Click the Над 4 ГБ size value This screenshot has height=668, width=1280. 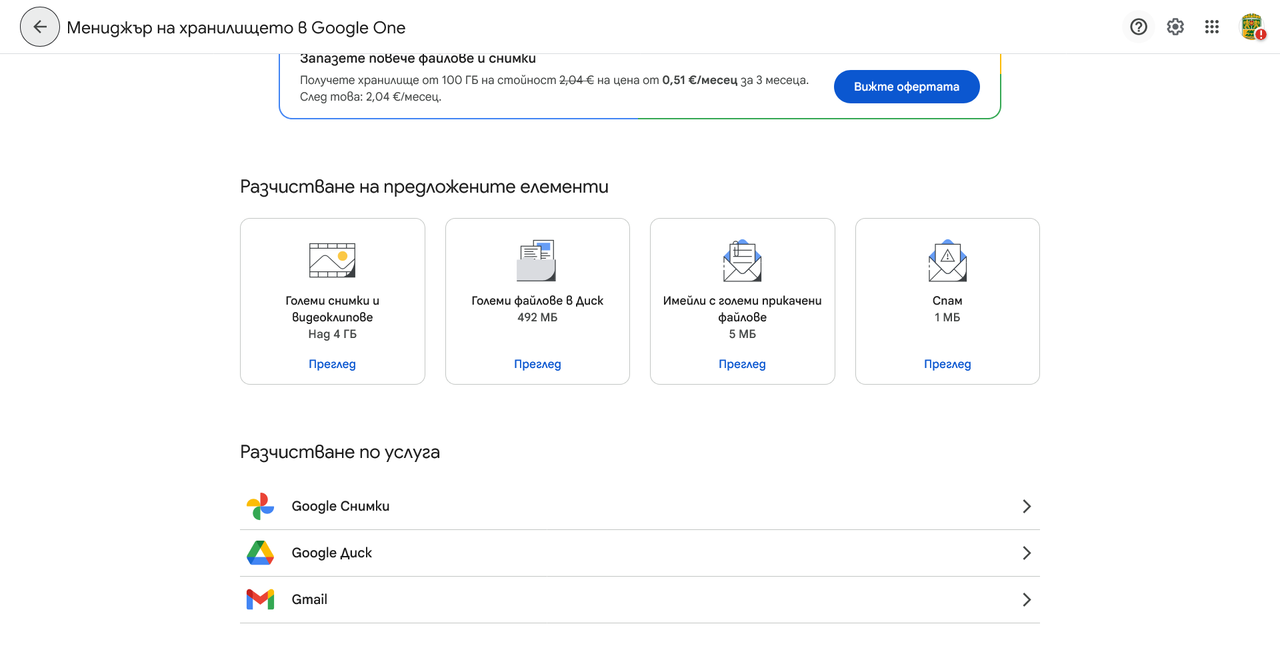pyautogui.click(x=332, y=334)
